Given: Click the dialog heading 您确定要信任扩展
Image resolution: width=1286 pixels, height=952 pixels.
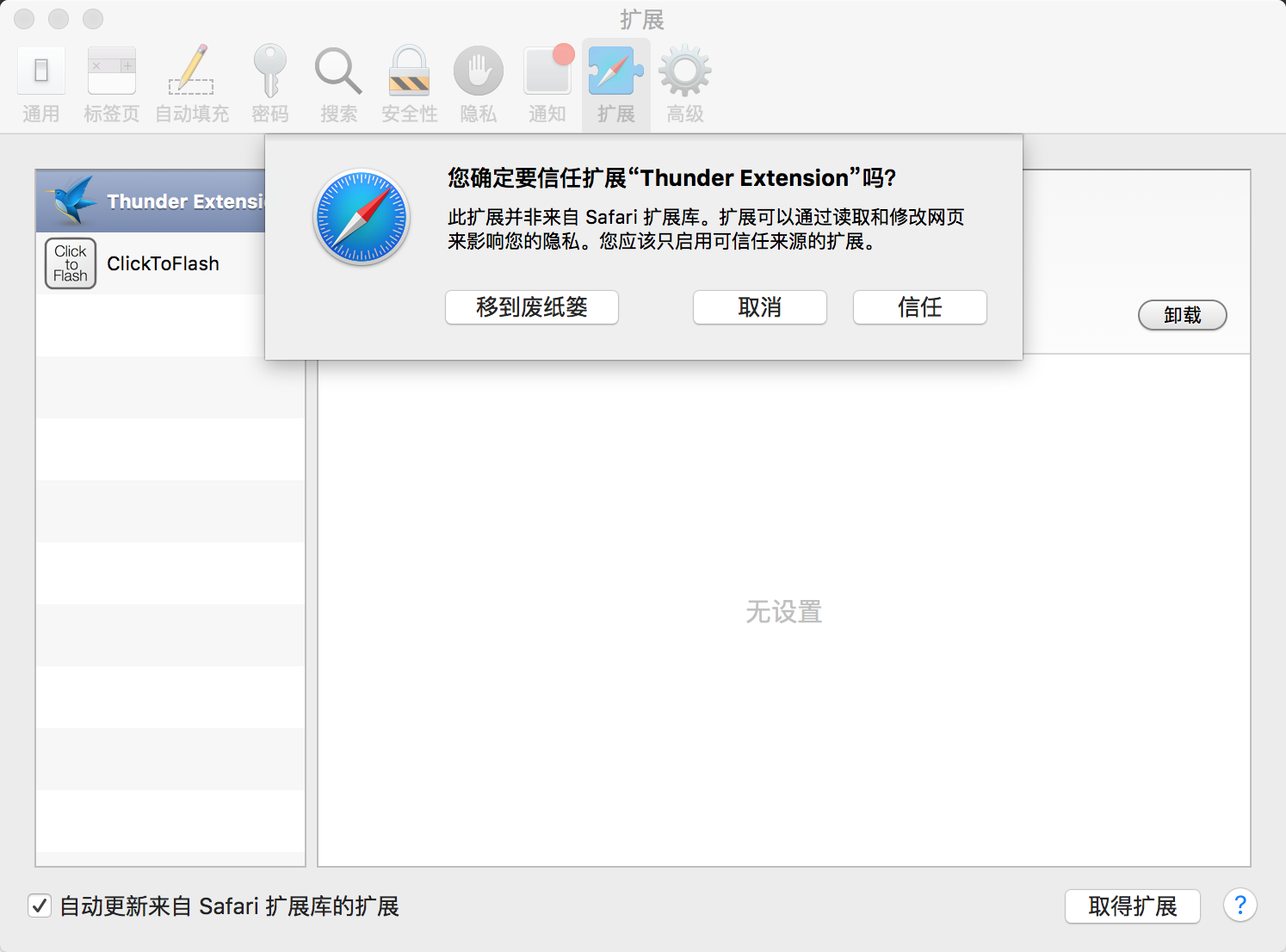Looking at the screenshot, I should (x=671, y=178).
